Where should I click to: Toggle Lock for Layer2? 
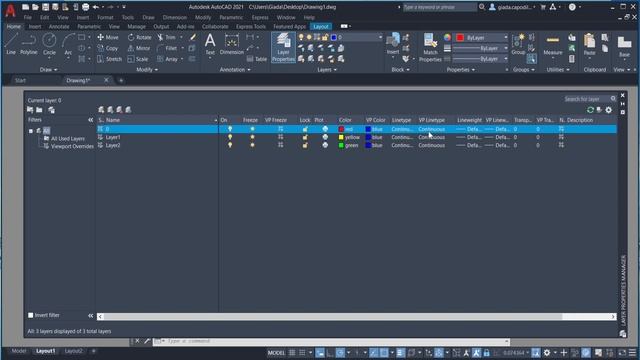click(x=305, y=145)
